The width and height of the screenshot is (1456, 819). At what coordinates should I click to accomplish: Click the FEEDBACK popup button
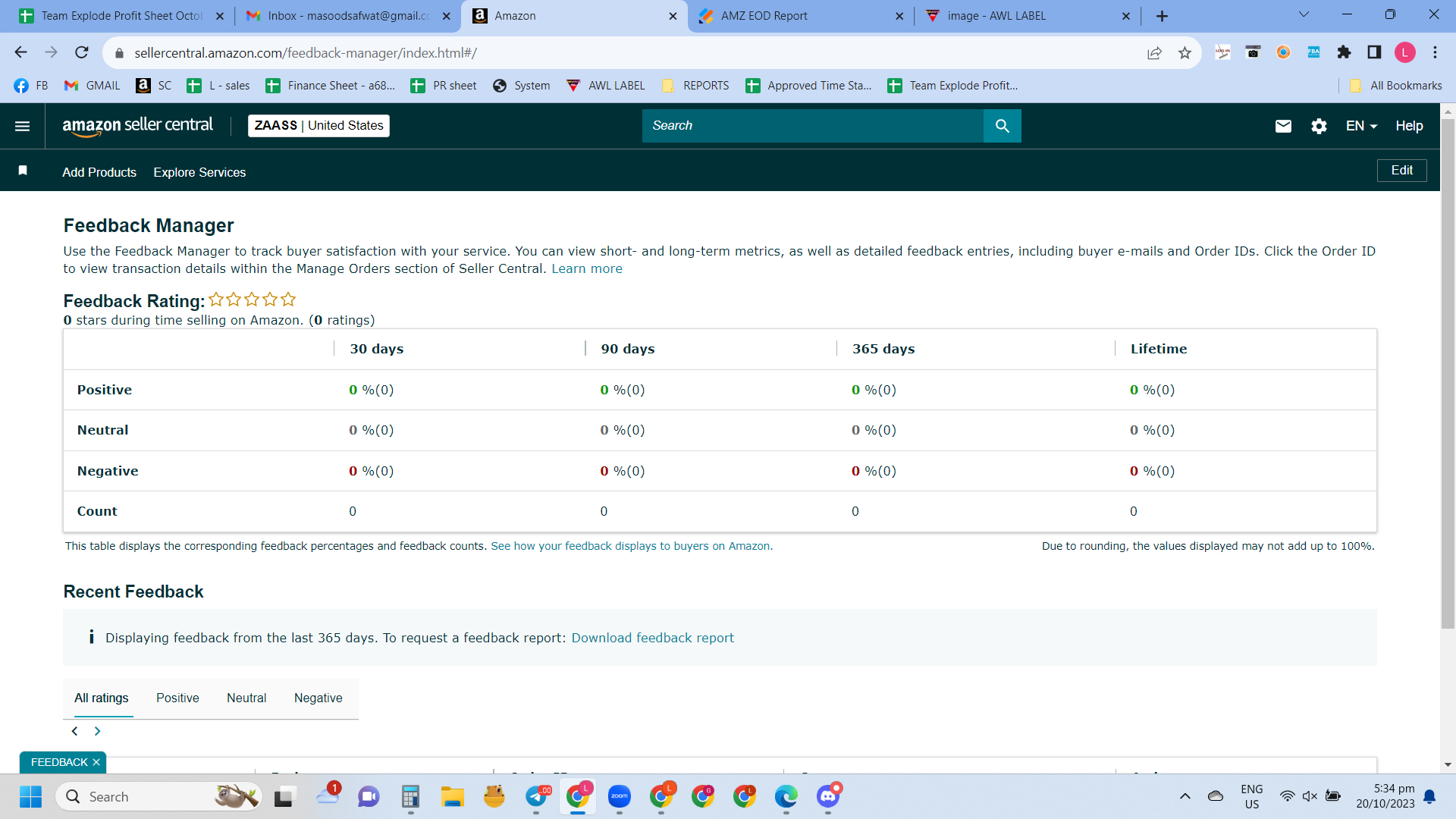[59, 762]
